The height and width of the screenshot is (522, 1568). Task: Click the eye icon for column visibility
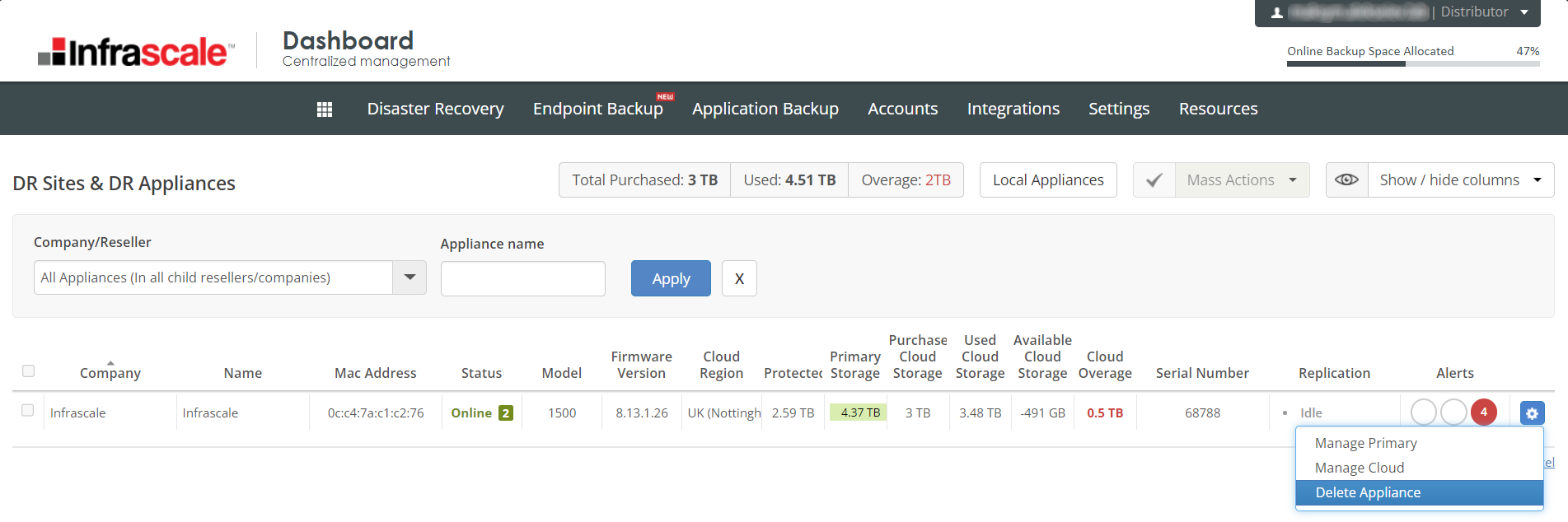tap(1346, 180)
